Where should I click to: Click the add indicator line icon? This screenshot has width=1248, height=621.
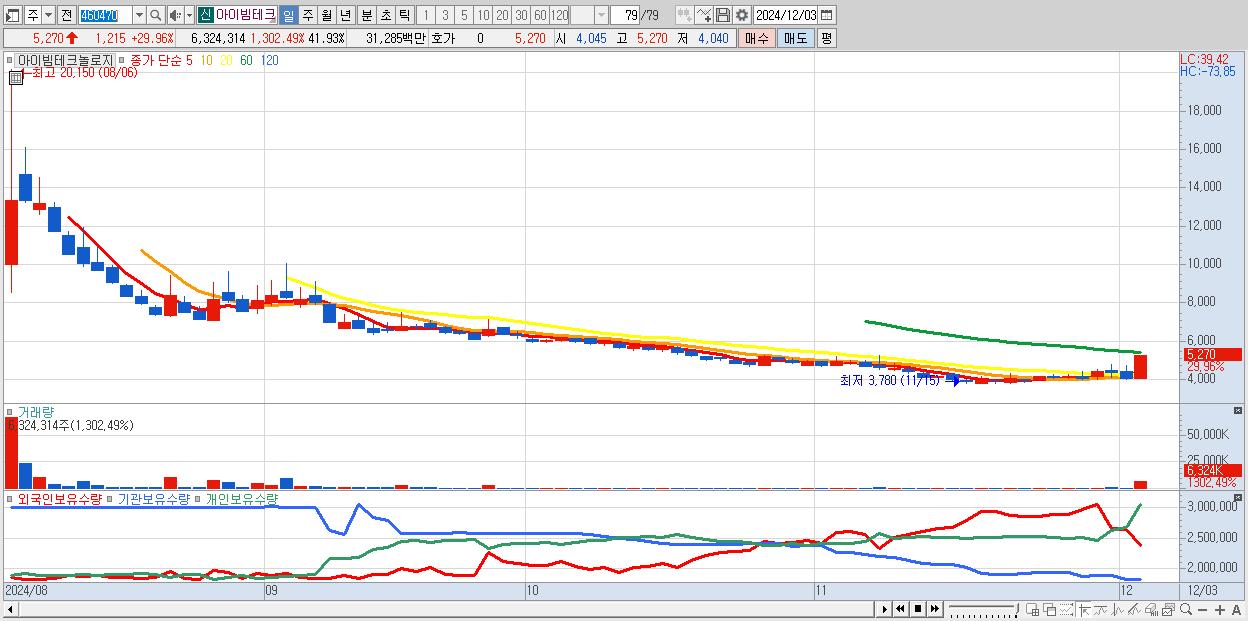coord(703,16)
